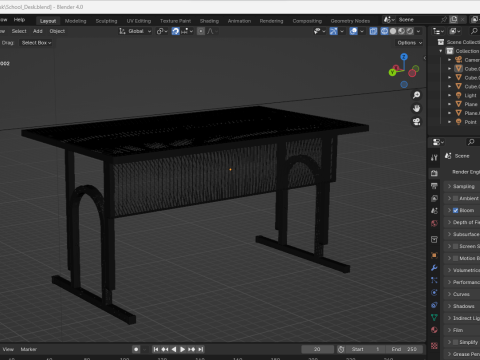The height and width of the screenshot is (360, 480).
Task: Toggle the snap magnet button
Action: [x=175, y=31]
